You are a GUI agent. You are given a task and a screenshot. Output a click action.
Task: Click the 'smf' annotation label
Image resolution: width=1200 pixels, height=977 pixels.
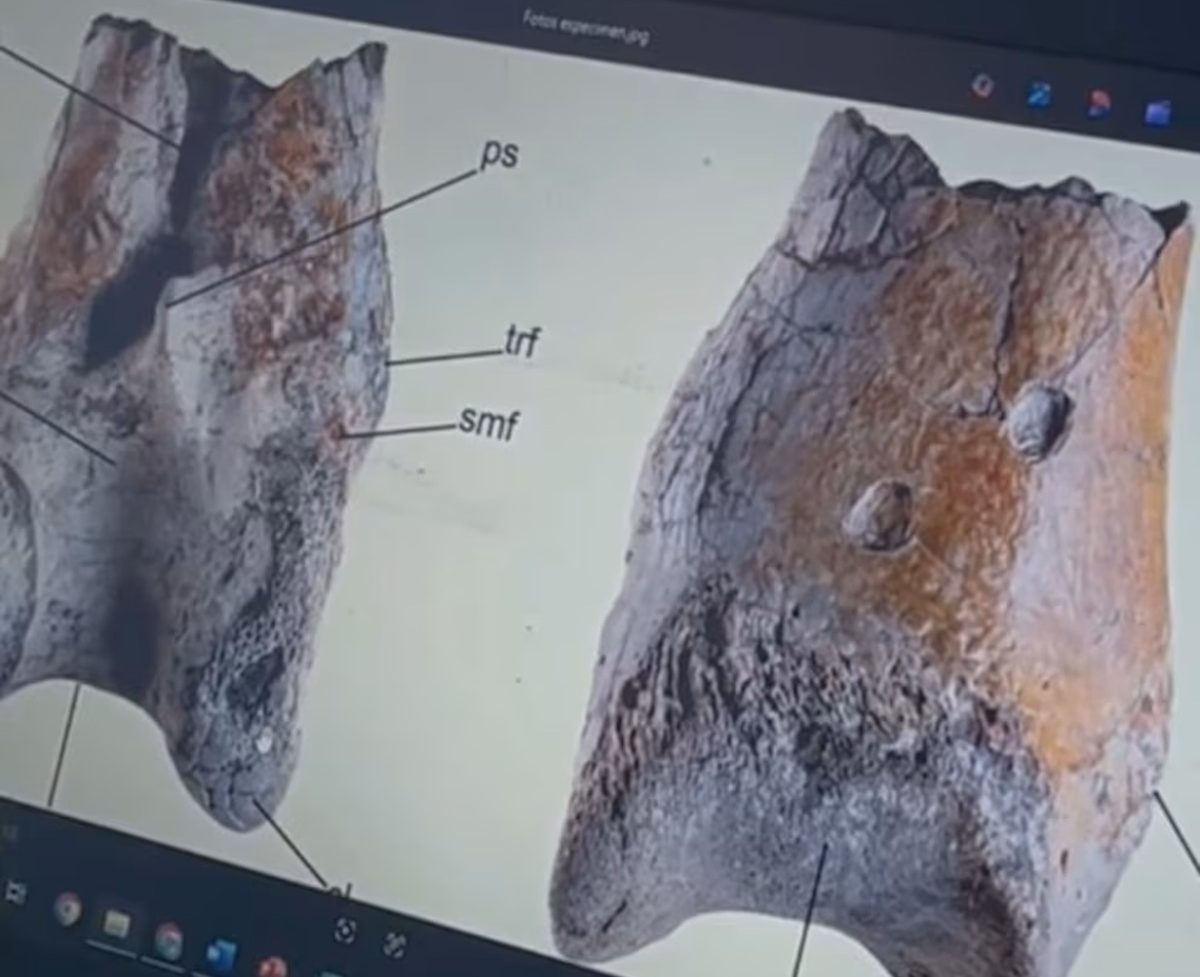click(x=489, y=424)
